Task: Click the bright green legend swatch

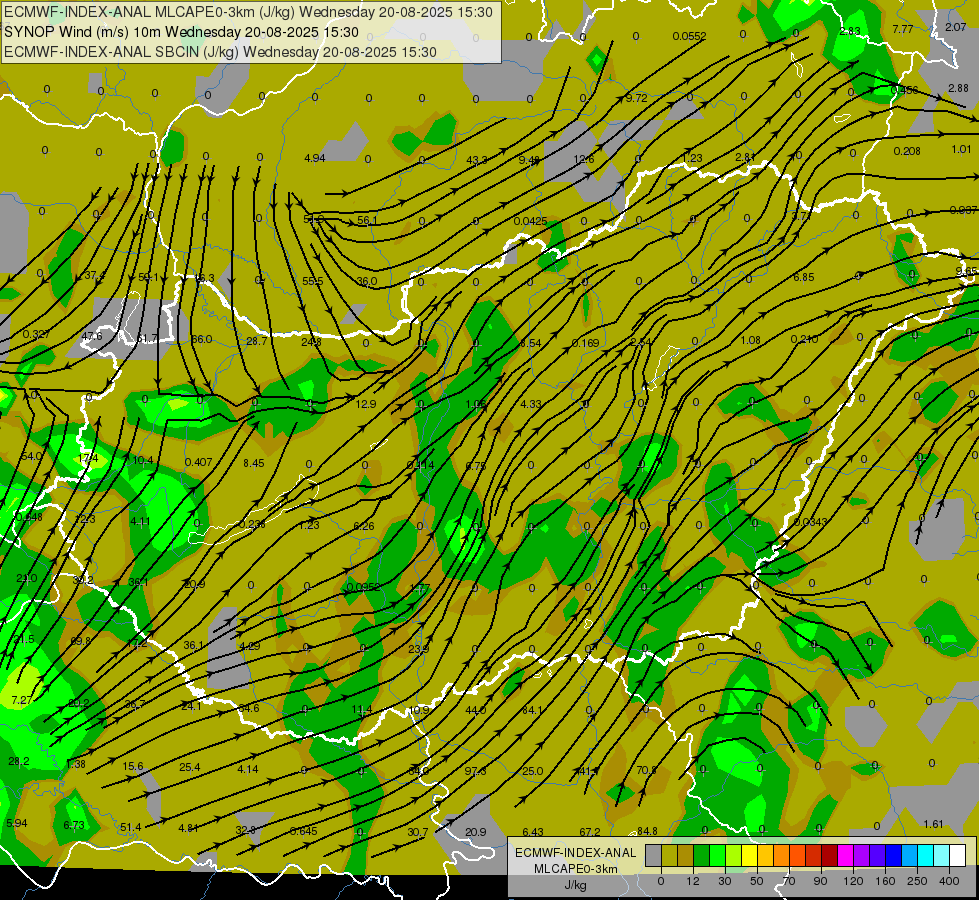Action: (x=718, y=855)
